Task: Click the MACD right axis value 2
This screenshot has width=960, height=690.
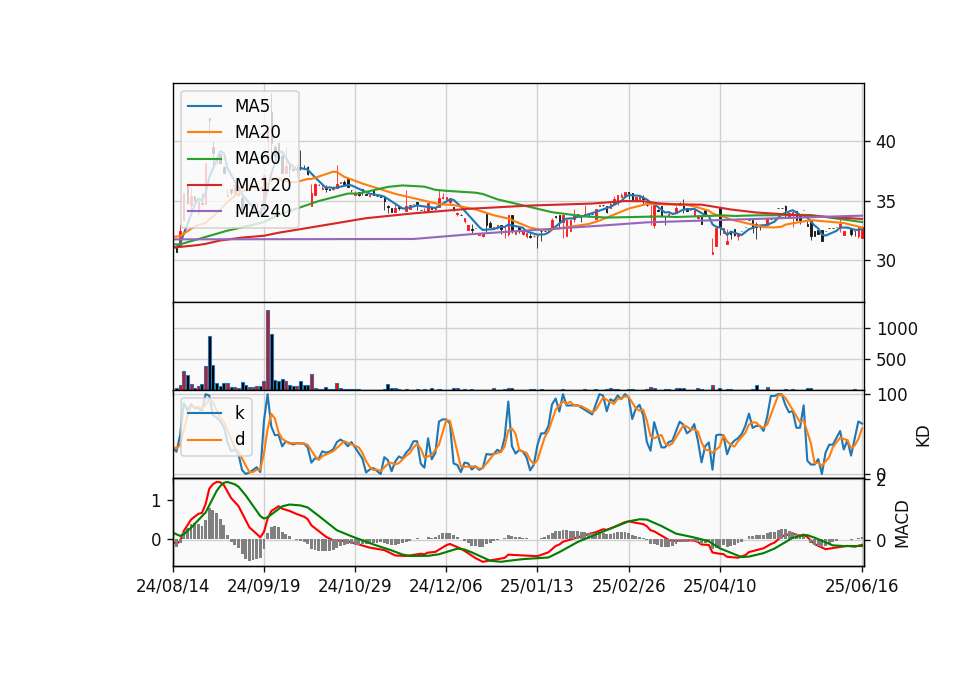Action: 881,481
